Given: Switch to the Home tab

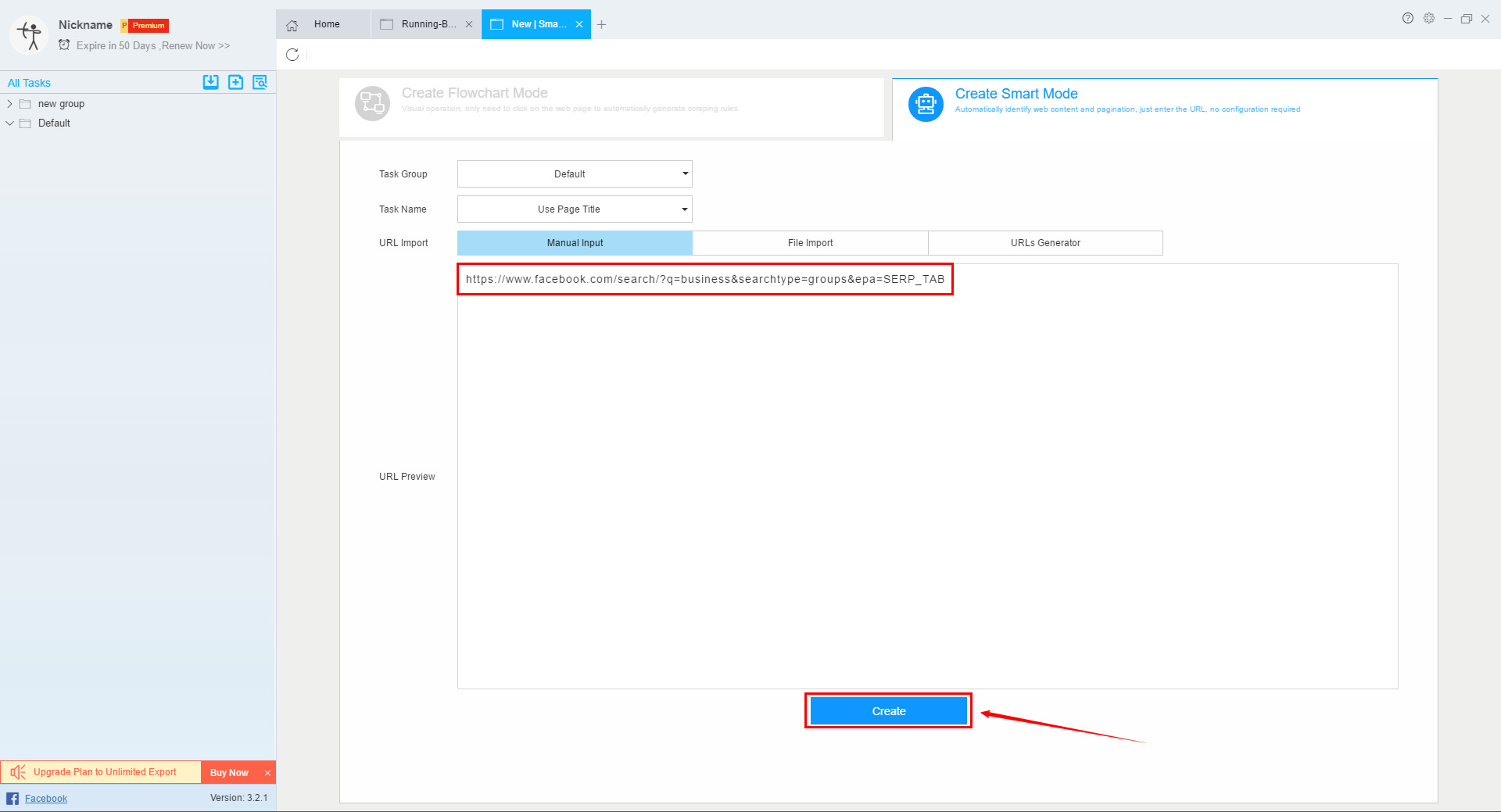Looking at the screenshot, I should pos(323,24).
